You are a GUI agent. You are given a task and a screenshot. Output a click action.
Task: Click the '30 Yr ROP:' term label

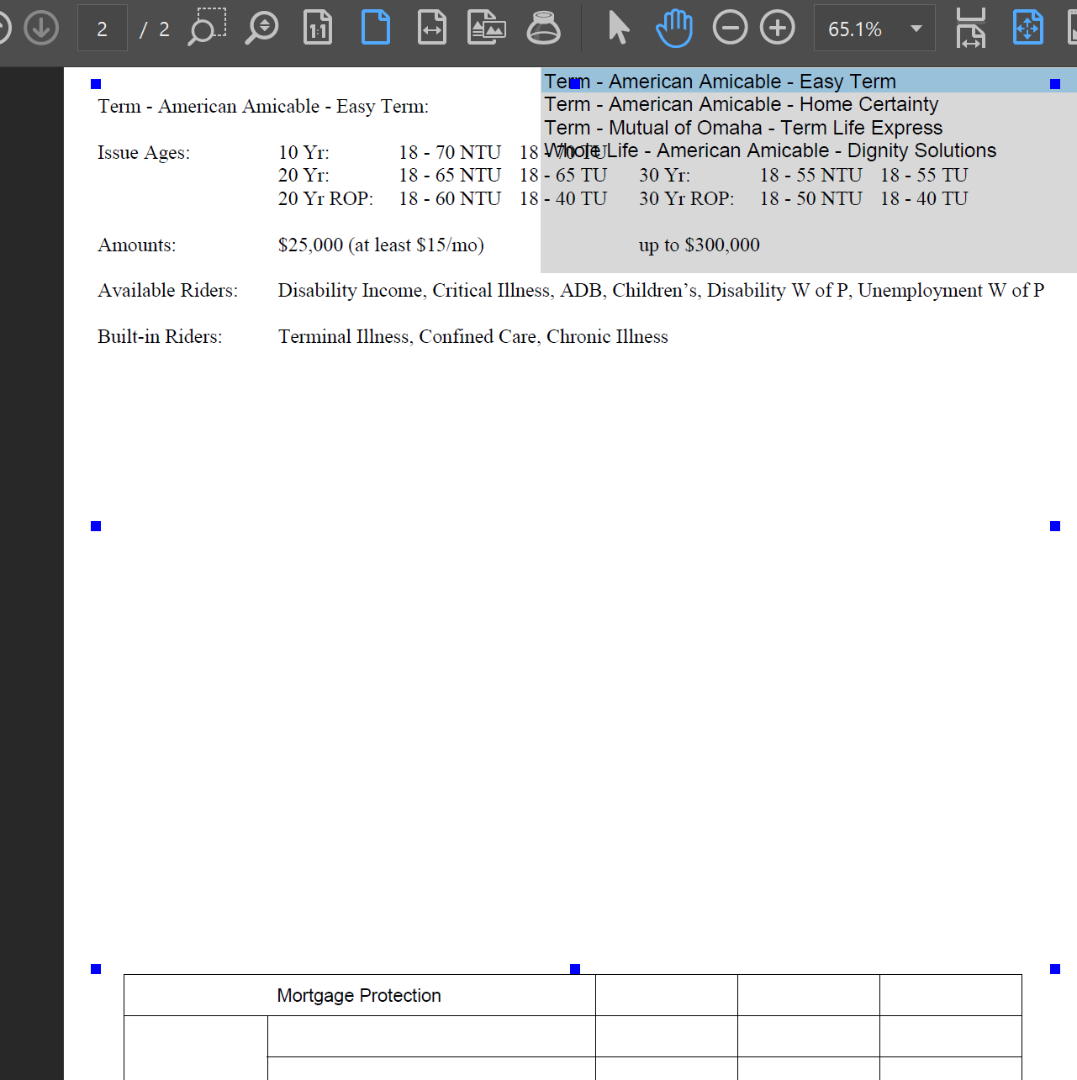(x=687, y=199)
